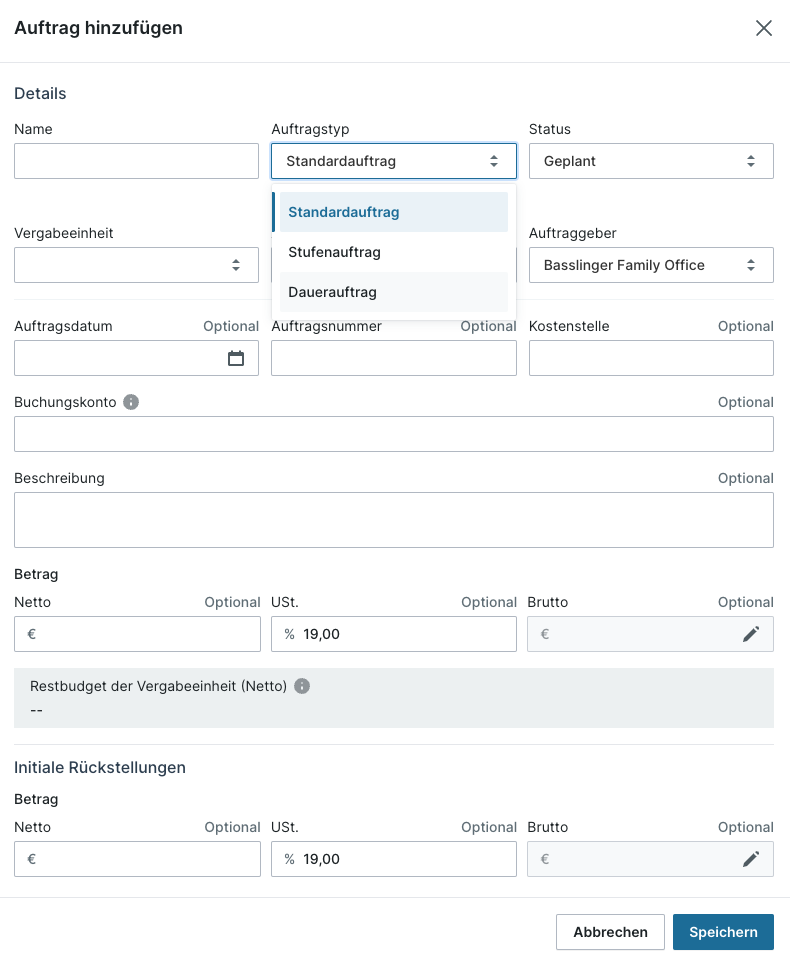Image resolution: width=790 pixels, height=964 pixels.
Task: Click the Kostenstelle input field
Action: 651,358
